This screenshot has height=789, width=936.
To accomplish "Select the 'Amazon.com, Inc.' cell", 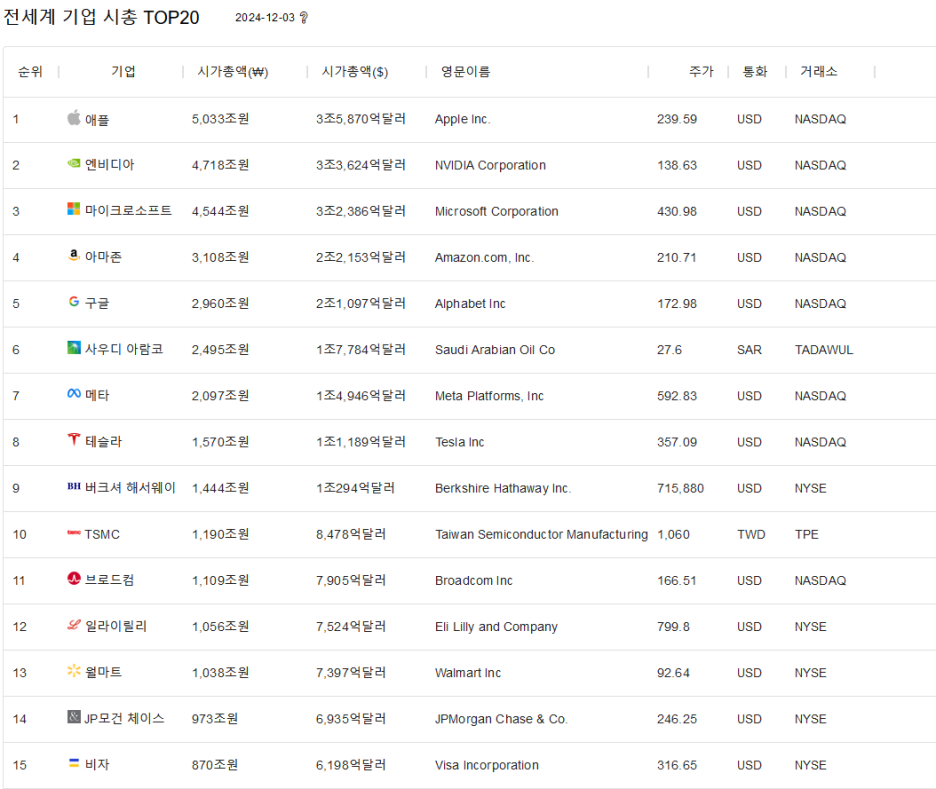I will point(484,258).
